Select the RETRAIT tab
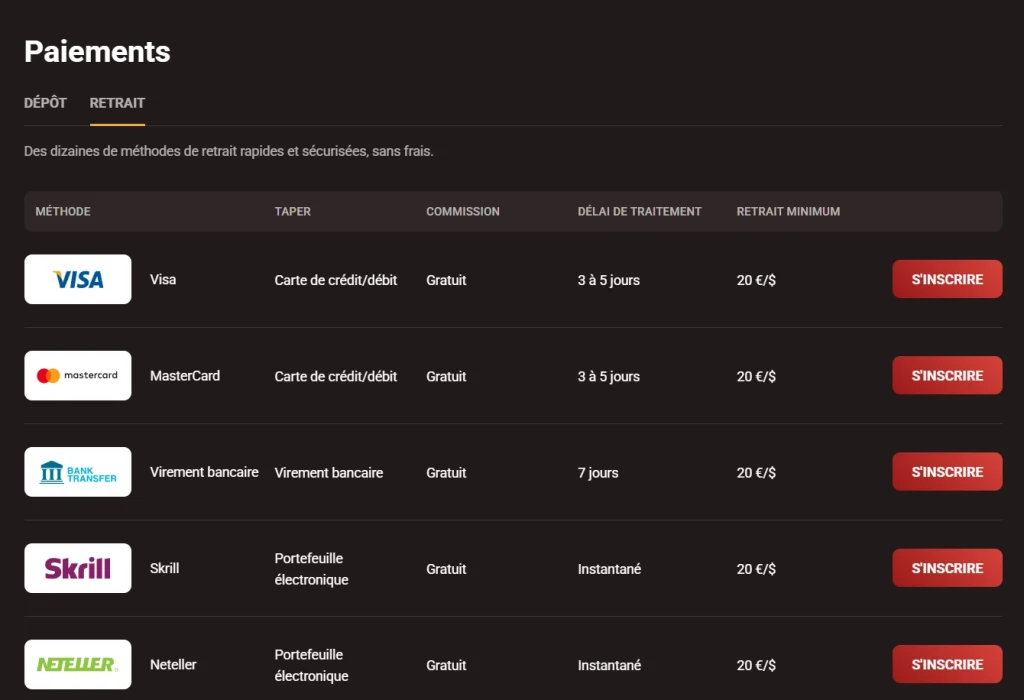 point(117,103)
